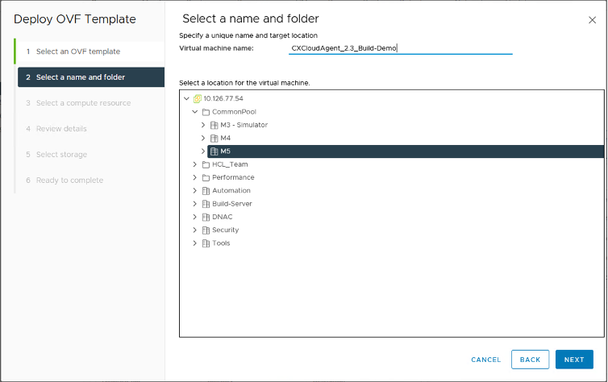Select the HCL_Team label
Screen dimensions: 608x382
230,164
